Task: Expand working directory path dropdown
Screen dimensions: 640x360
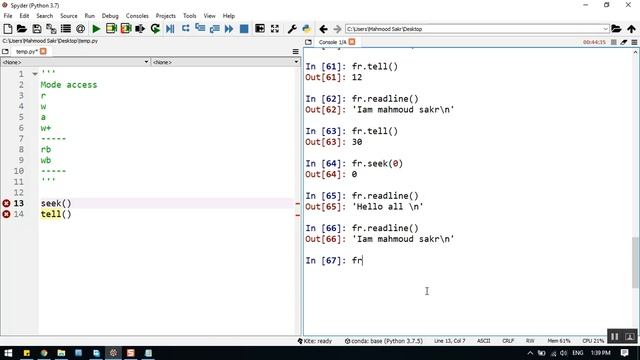Action: point(606,29)
